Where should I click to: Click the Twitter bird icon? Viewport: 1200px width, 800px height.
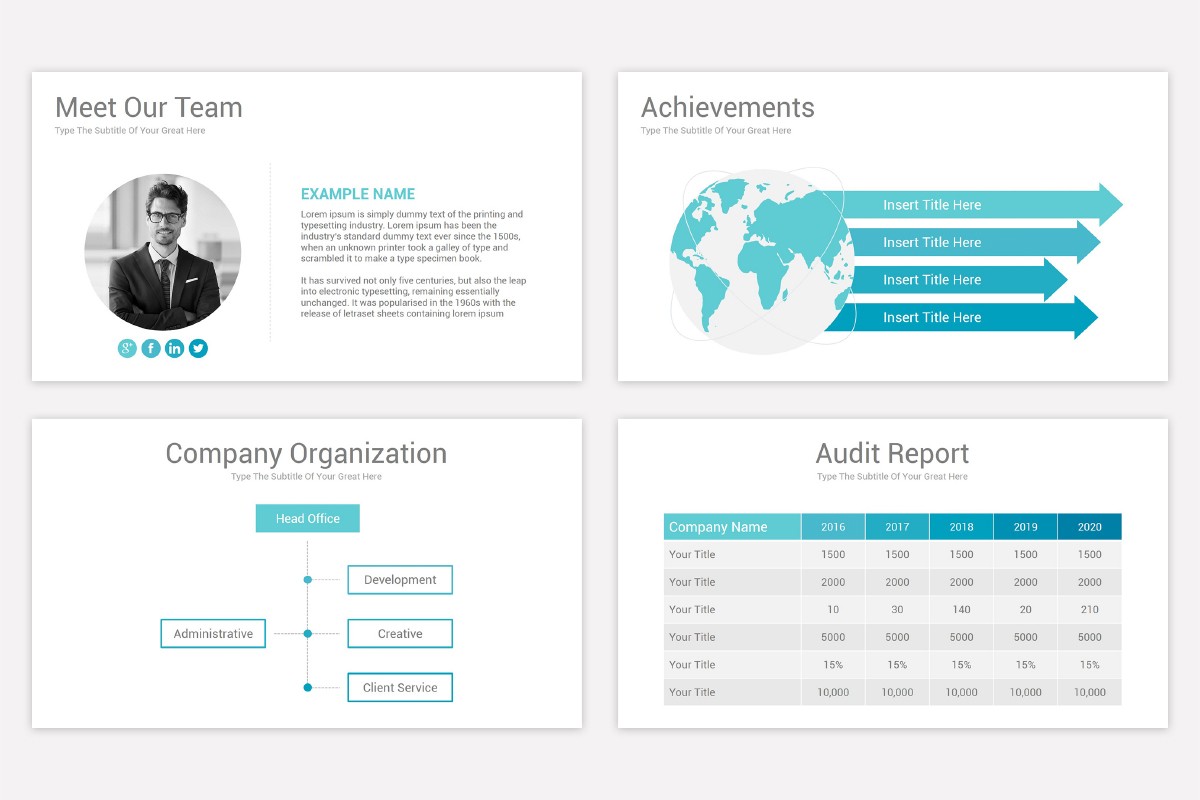198,348
